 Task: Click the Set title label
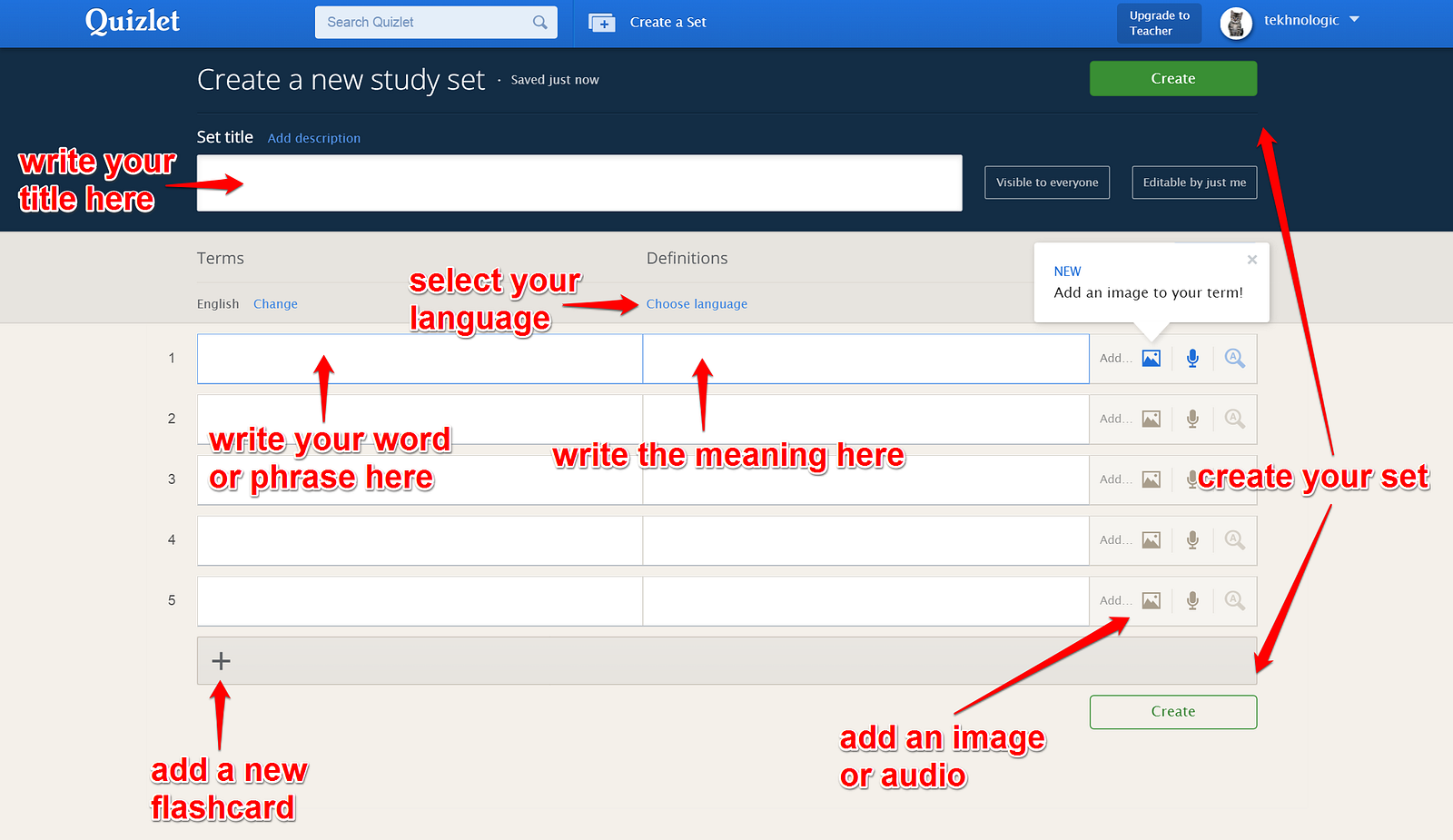click(x=225, y=137)
